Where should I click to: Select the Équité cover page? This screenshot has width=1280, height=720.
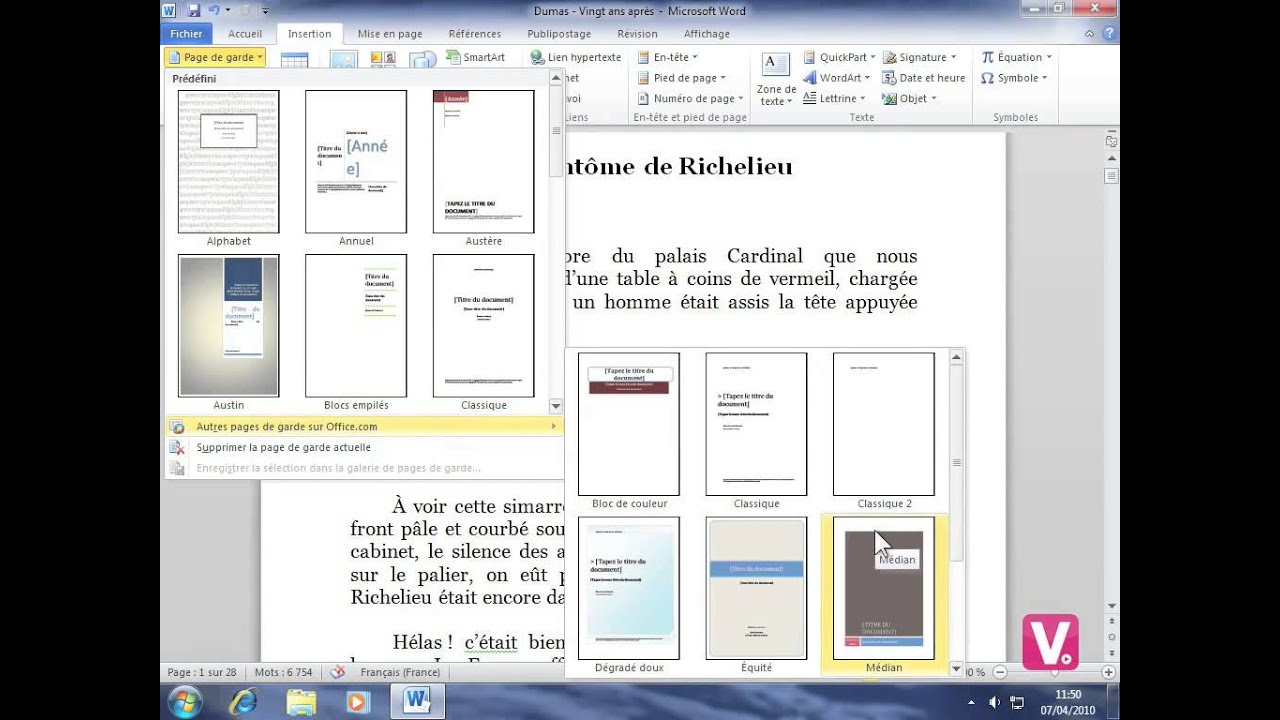[756, 588]
